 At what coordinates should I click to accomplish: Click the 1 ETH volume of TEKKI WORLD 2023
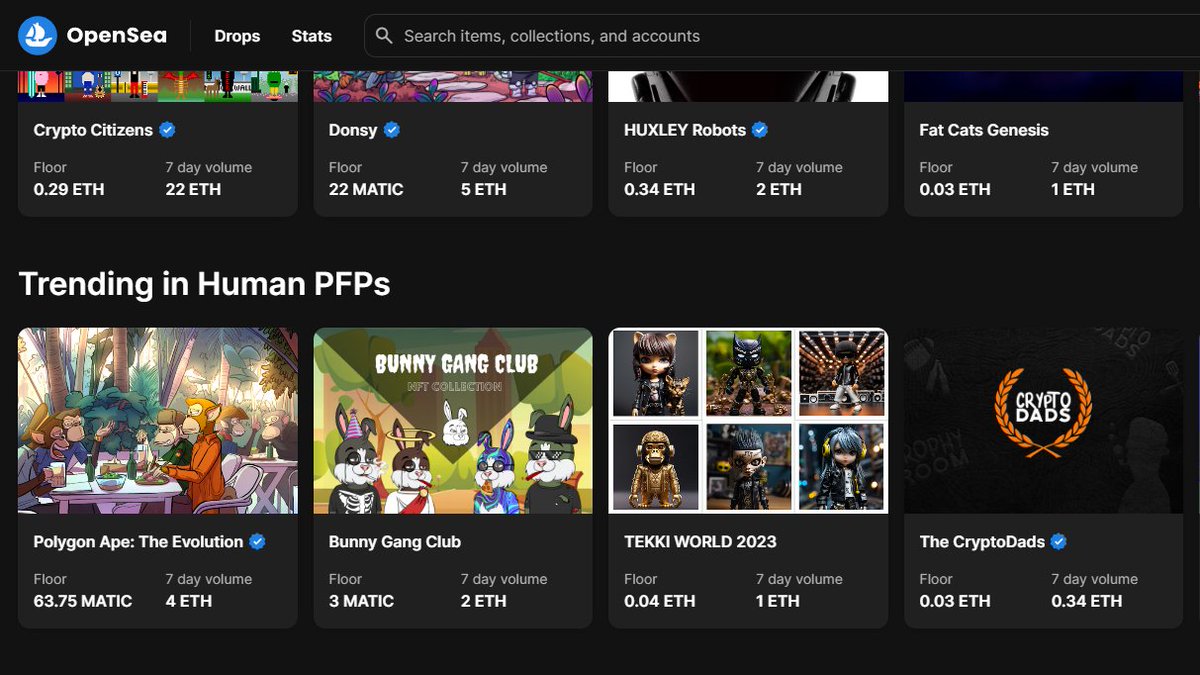[x=778, y=601]
